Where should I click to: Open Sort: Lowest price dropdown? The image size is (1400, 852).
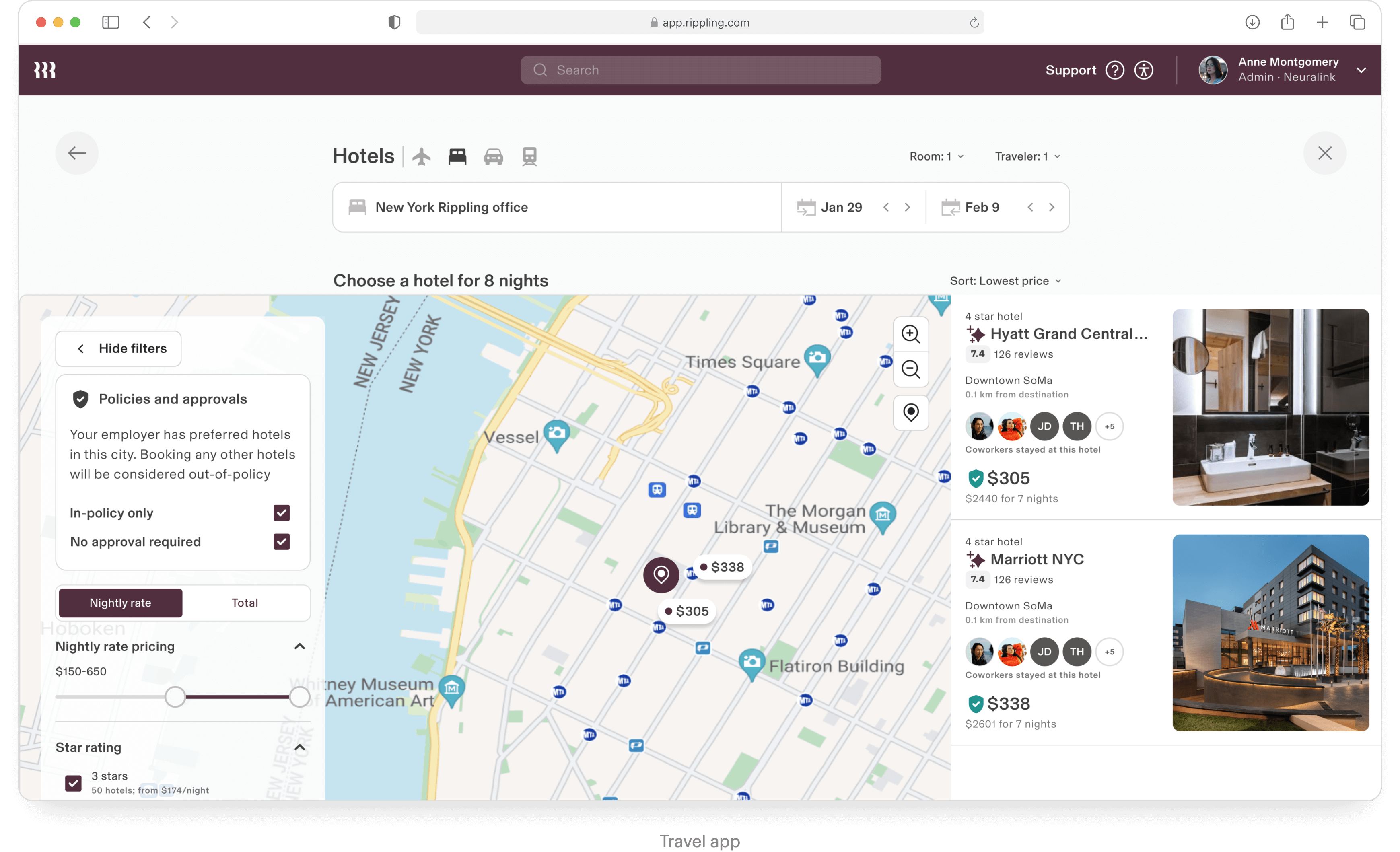click(1006, 281)
